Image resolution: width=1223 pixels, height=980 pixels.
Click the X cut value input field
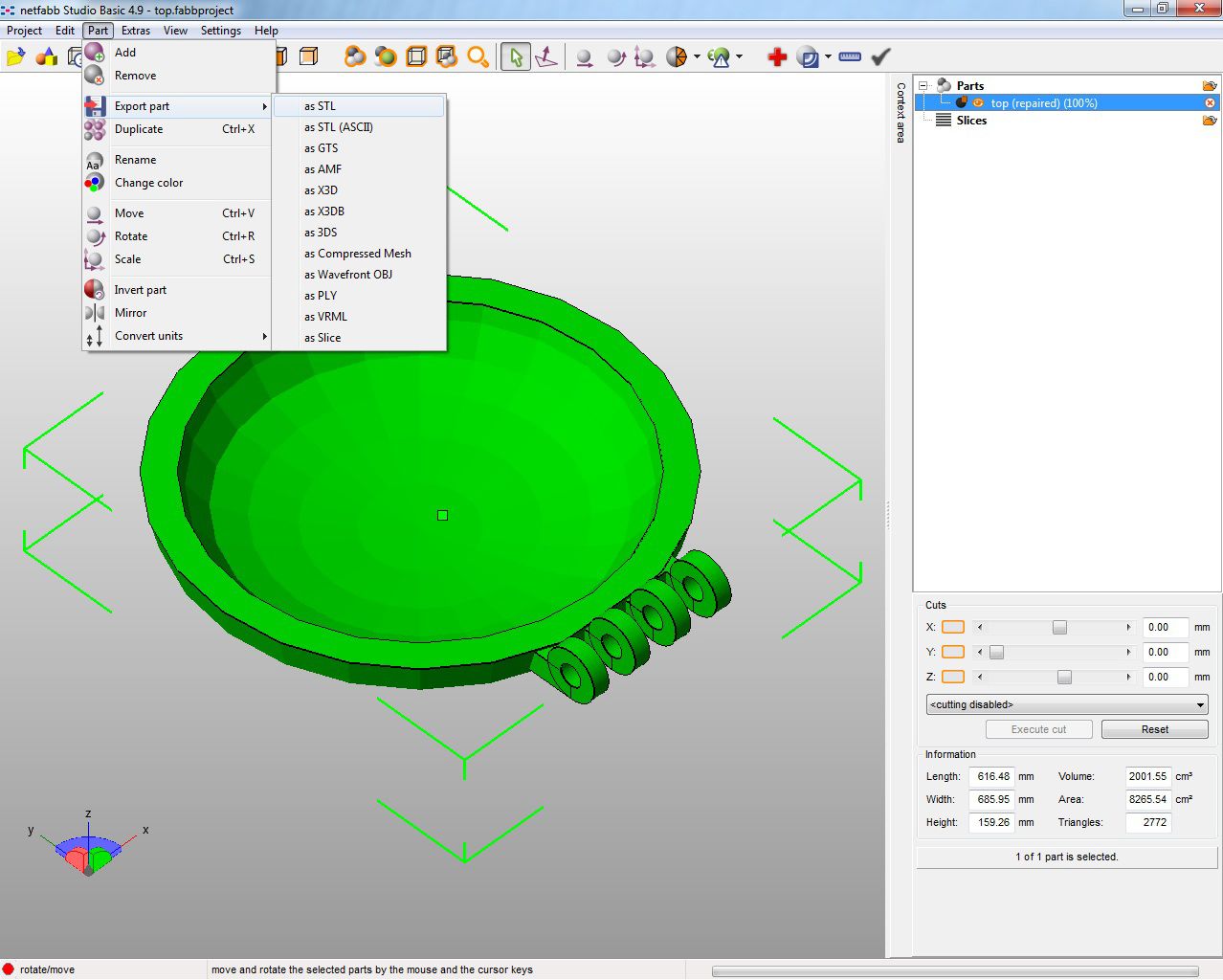(x=1164, y=627)
